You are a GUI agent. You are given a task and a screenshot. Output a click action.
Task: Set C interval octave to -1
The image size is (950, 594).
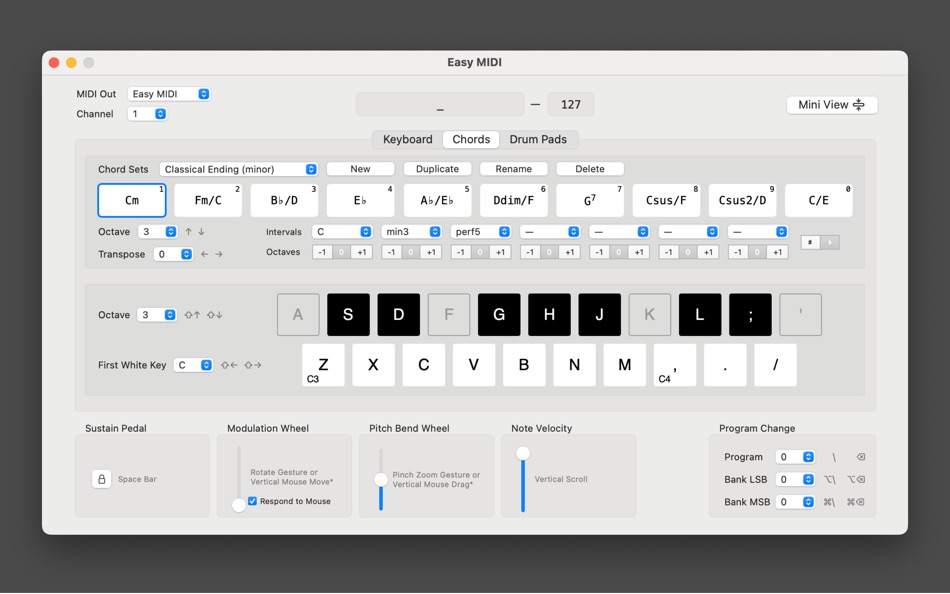(x=322, y=252)
